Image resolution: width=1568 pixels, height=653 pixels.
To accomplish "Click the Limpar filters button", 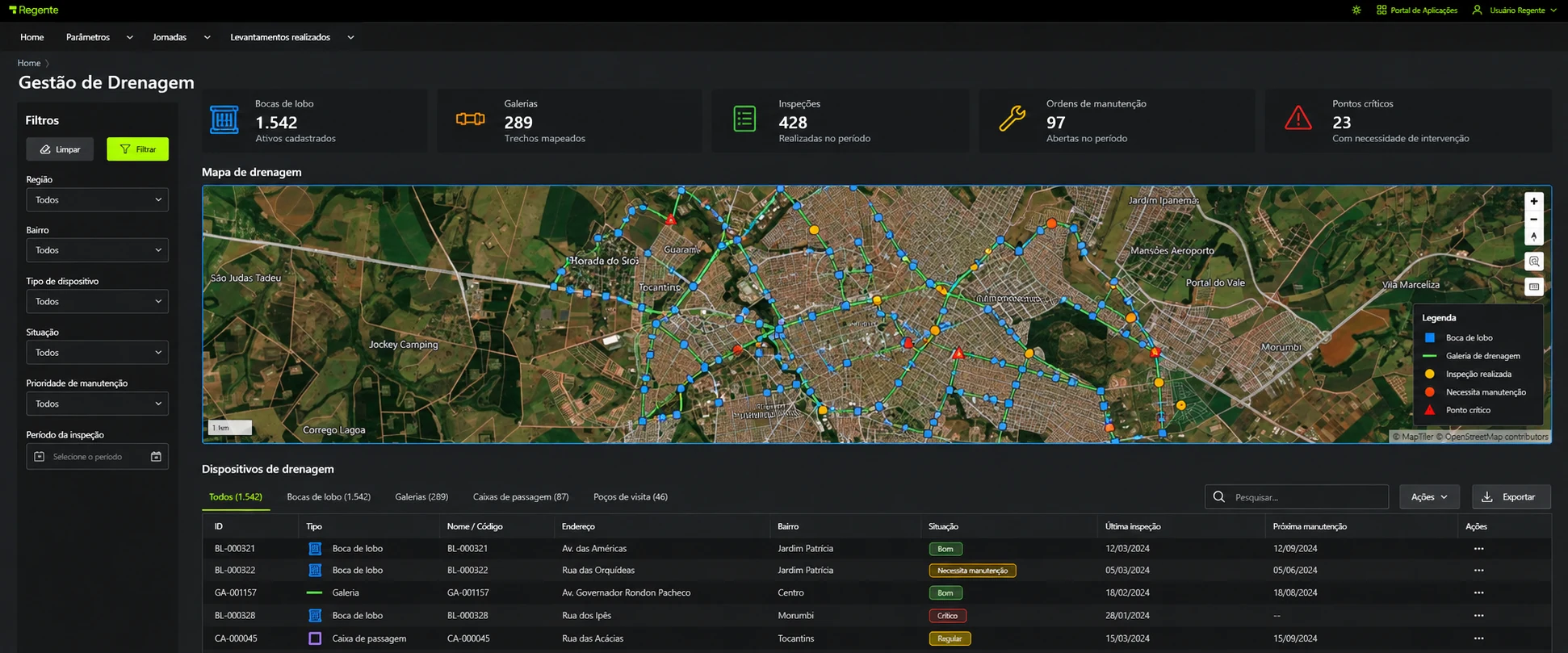I will click(60, 149).
